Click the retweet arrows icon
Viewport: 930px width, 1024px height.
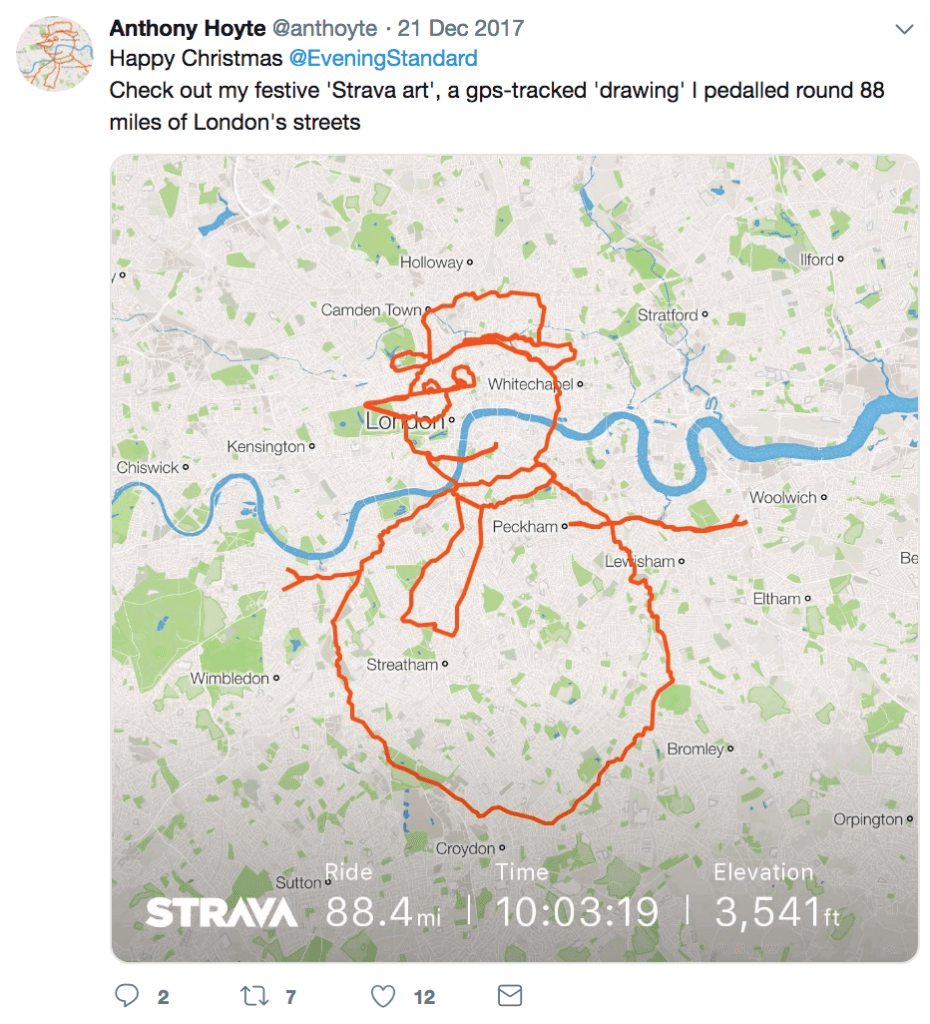click(254, 996)
